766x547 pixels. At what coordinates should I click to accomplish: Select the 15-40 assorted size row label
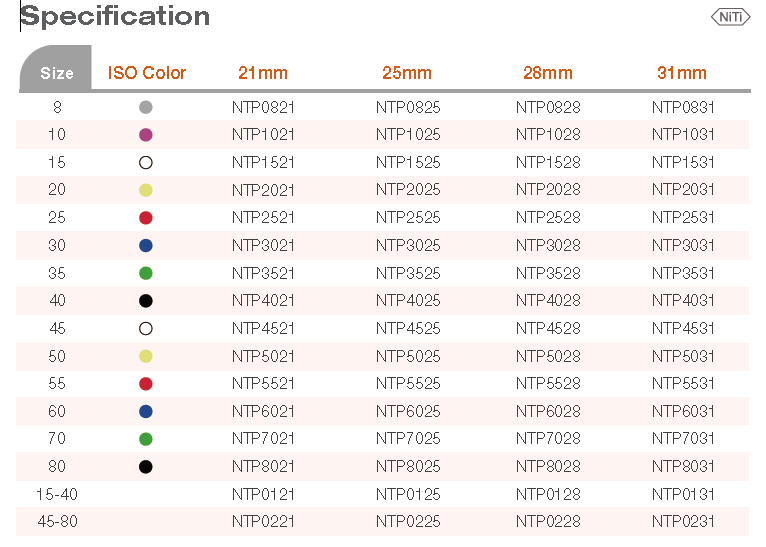tap(57, 494)
